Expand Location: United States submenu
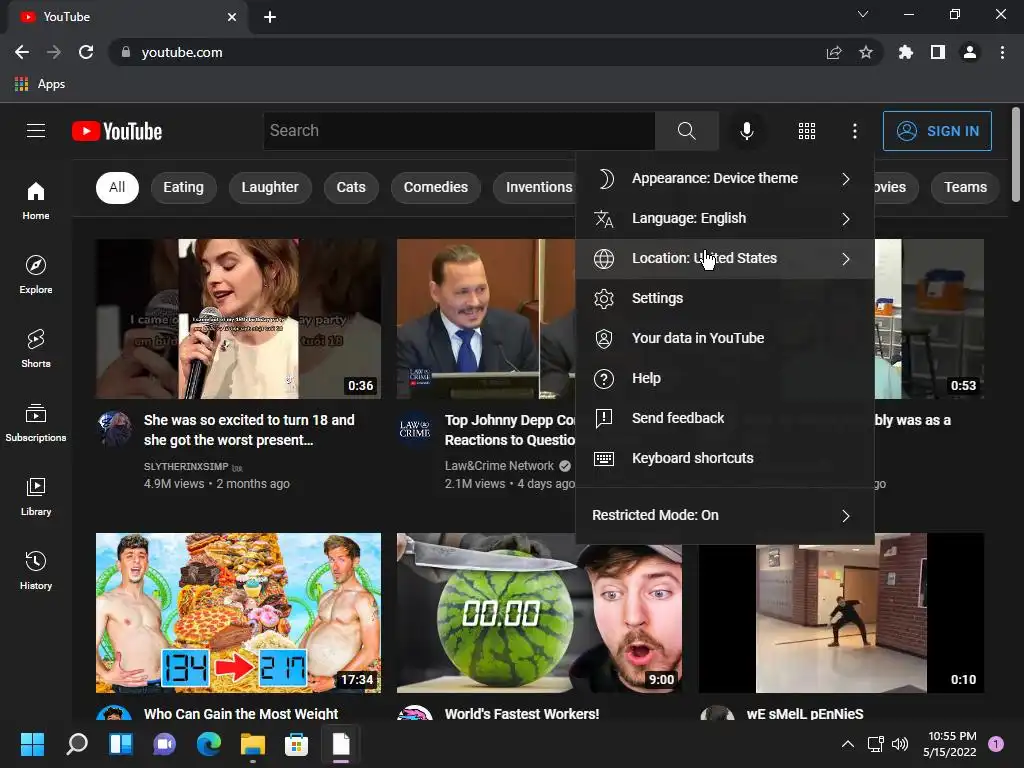 pyautogui.click(x=725, y=259)
